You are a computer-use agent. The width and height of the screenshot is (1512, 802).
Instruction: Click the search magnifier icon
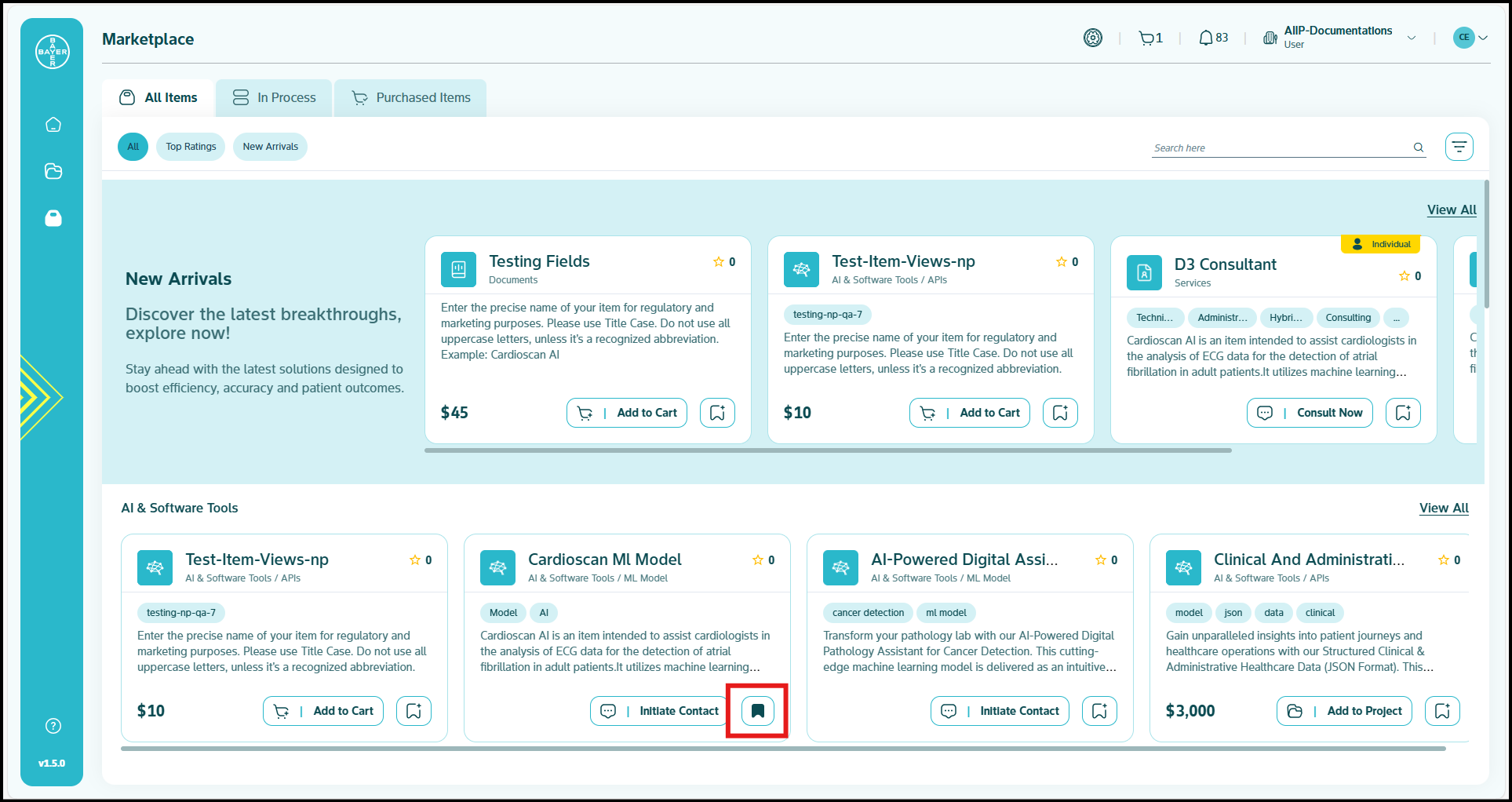click(1418, 148)
